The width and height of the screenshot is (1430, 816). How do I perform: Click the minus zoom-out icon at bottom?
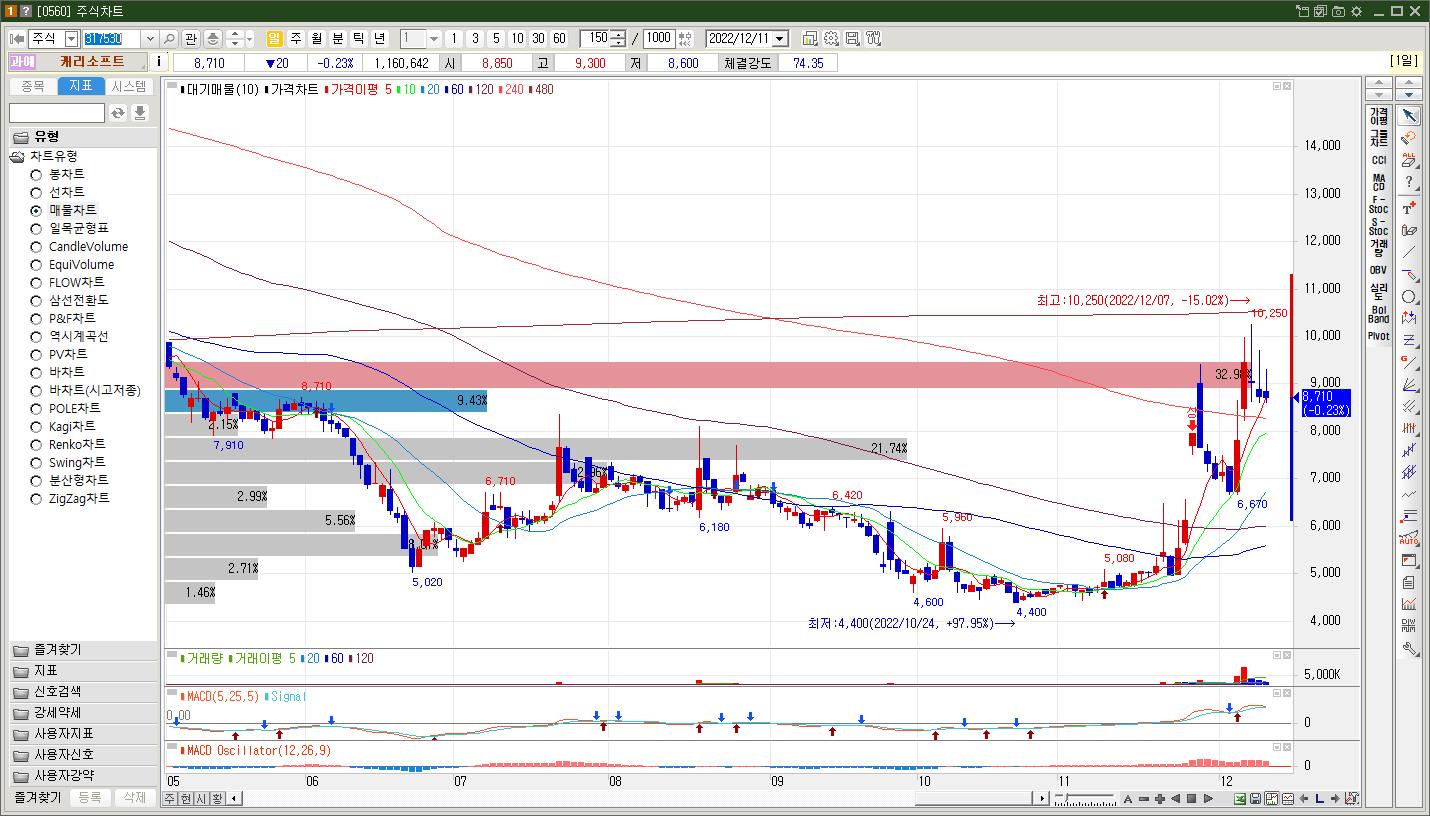coord(1144,798)
